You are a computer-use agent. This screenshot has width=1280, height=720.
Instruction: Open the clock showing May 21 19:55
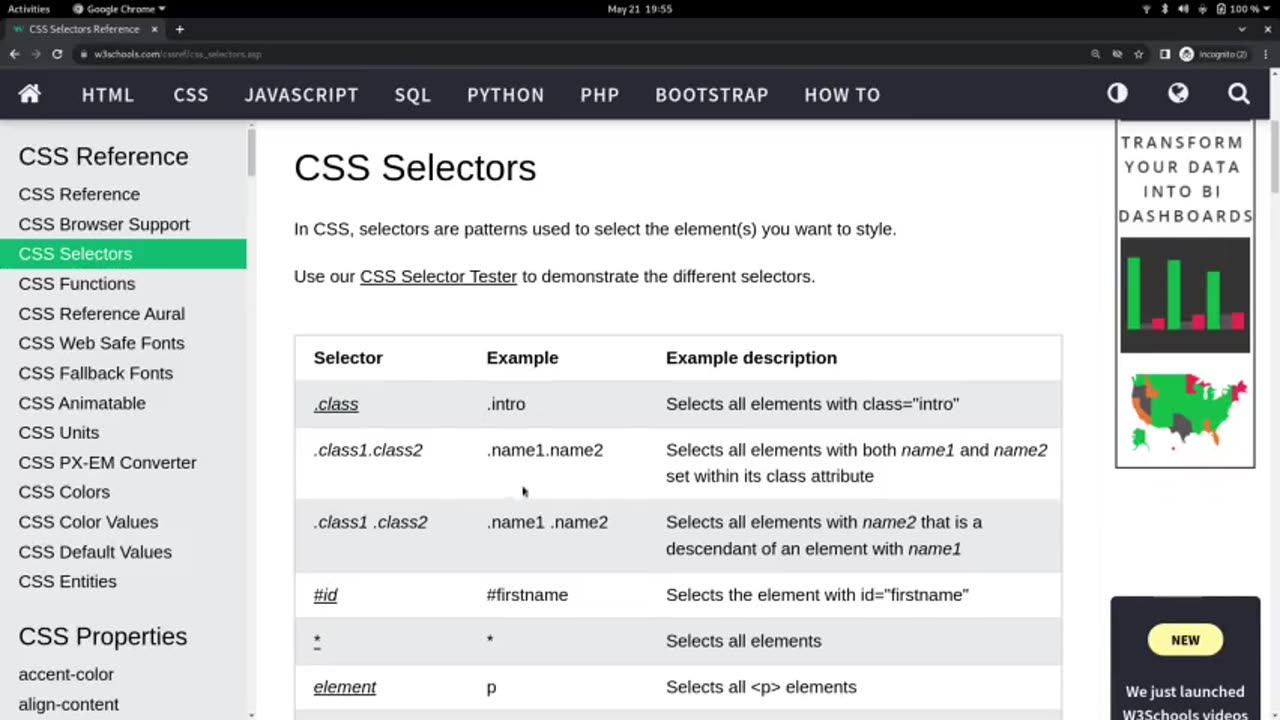pyautogui.click(x=640, y=9)
